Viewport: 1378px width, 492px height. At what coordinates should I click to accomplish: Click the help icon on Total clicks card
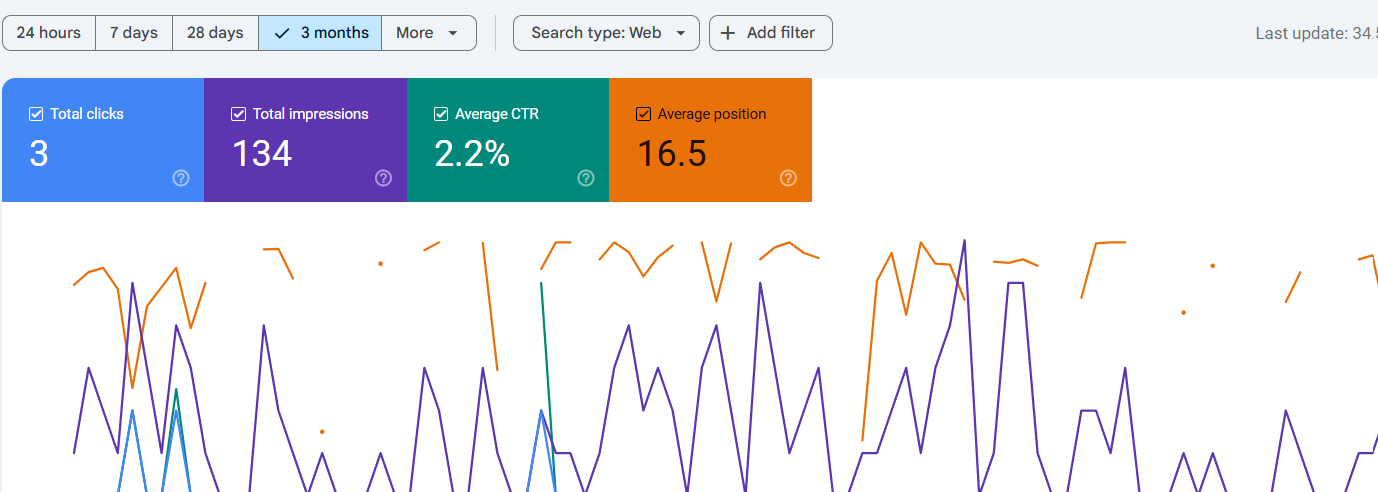[x=181, y=178]
